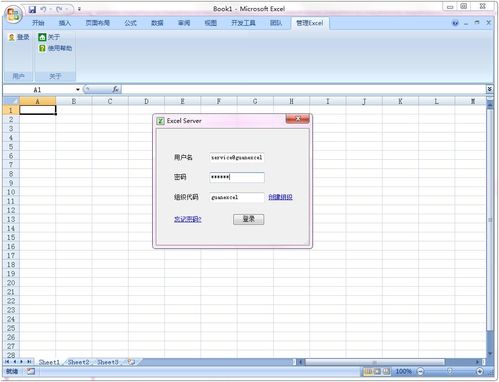
Task: Click the Office button orb
Action: [x=14, y=14]
